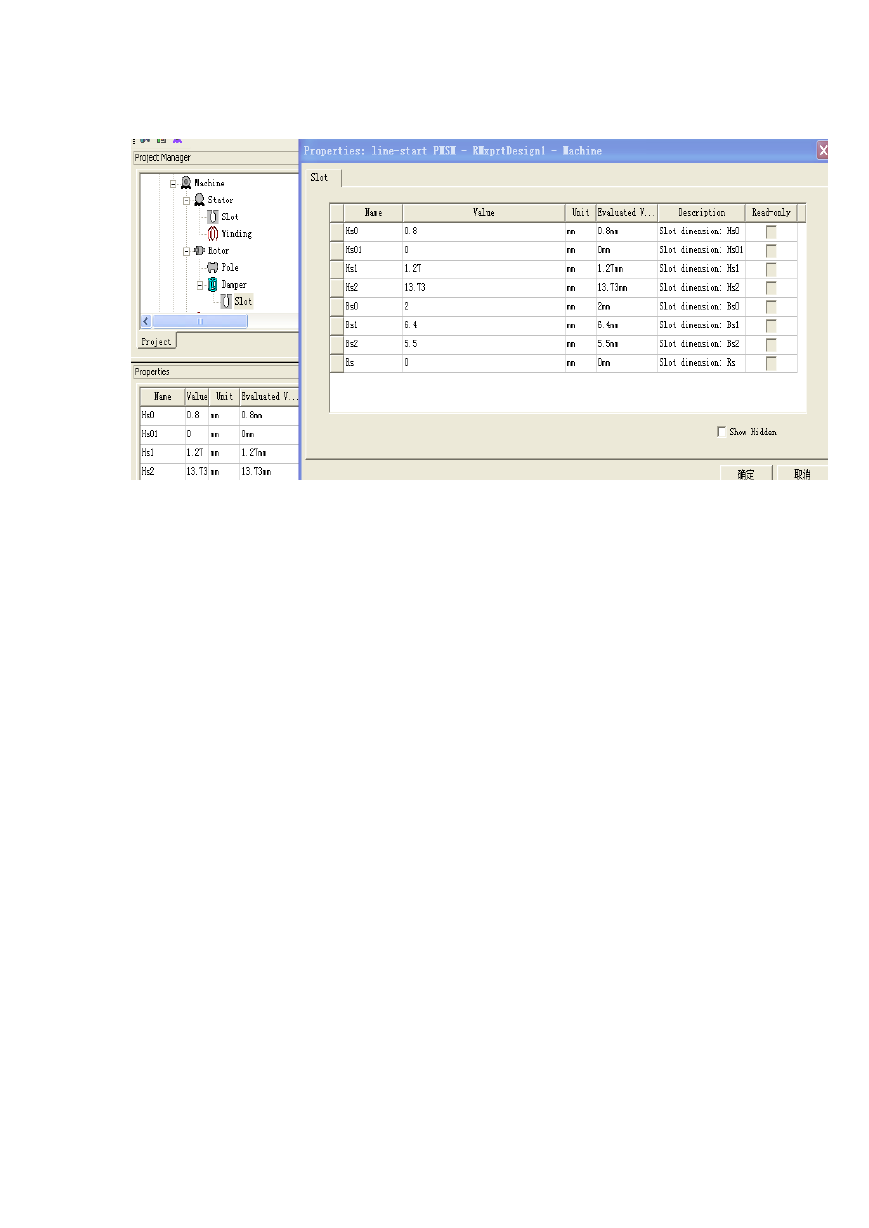Click the Pole magnet icon
The width and height of the screenshot is (869, 1228).
213,268
